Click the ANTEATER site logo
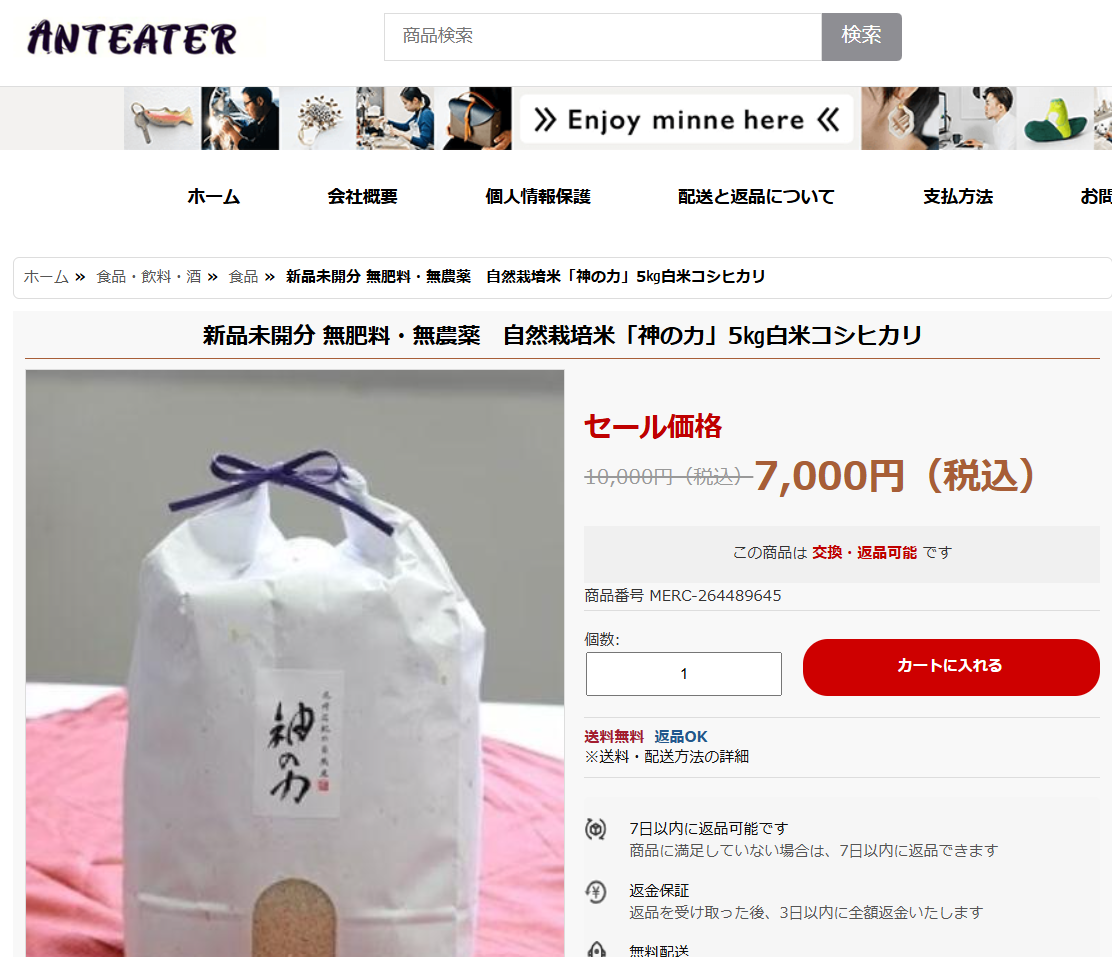Screen dimensions: 1112x957 click(133, 38)
